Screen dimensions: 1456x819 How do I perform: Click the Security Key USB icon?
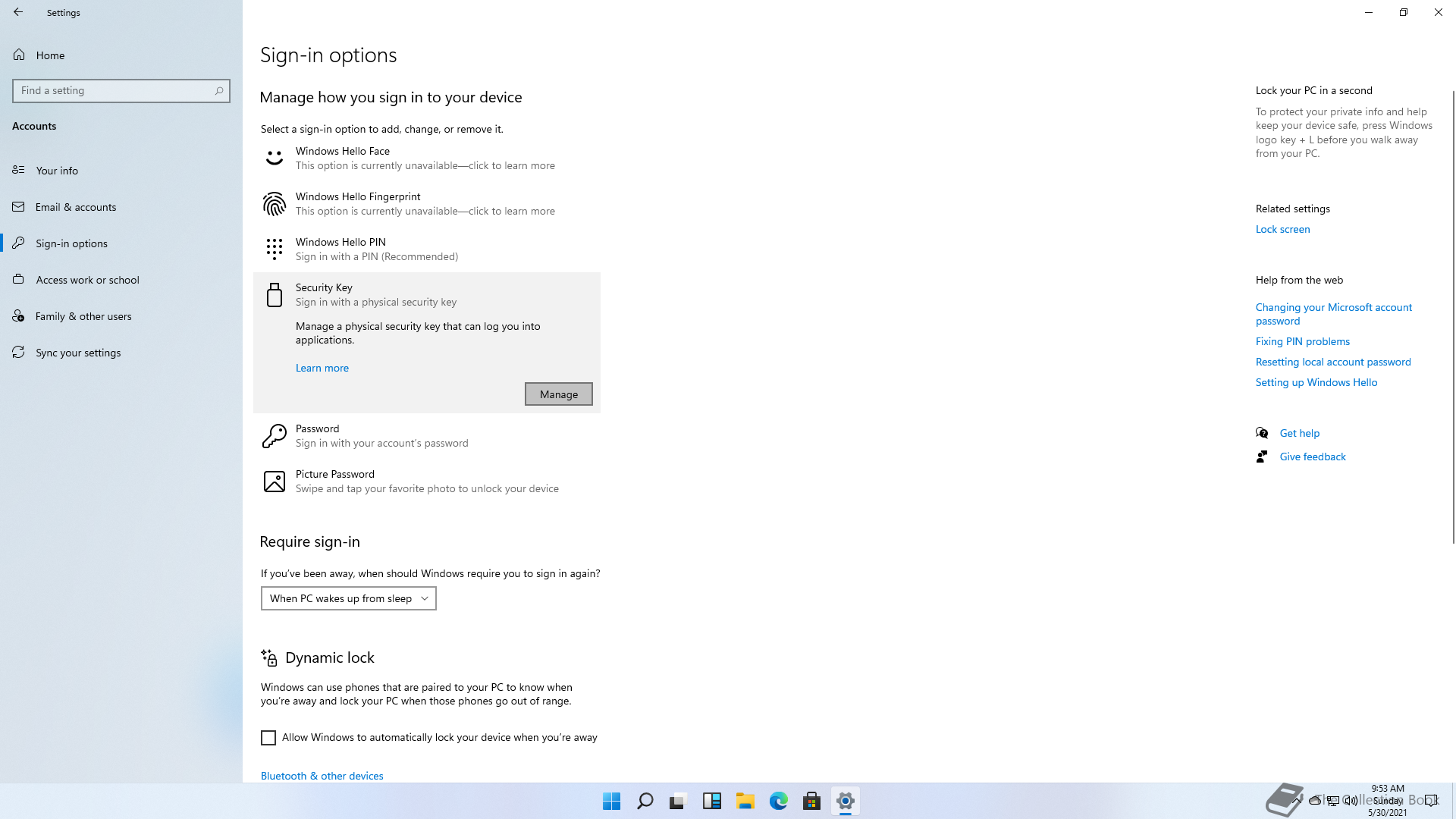(x=274, y=294)
